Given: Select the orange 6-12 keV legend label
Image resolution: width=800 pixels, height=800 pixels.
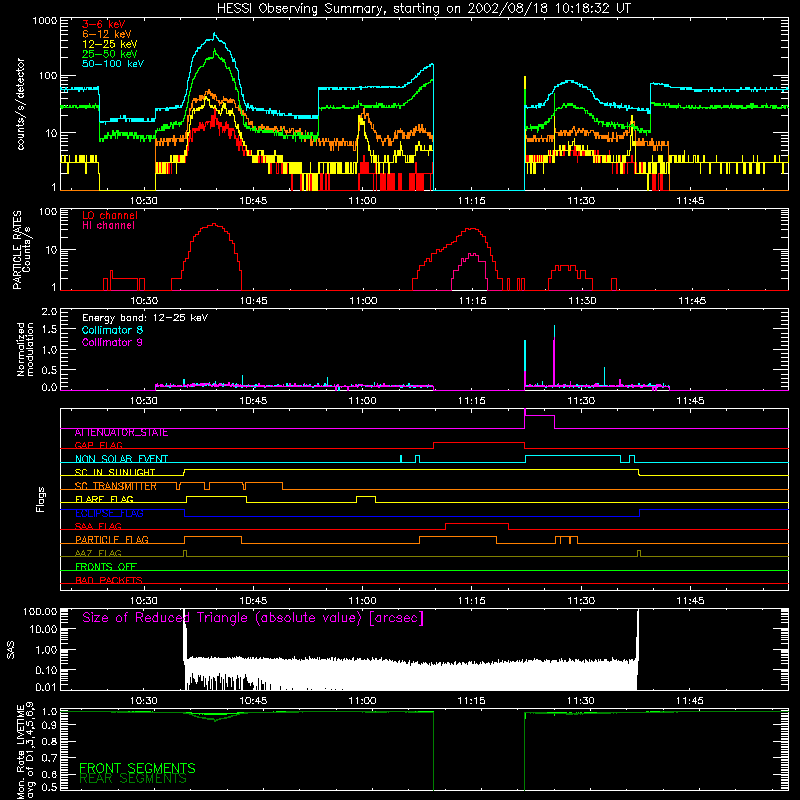Looking at the screenshot, I should [x=107, y=34].
